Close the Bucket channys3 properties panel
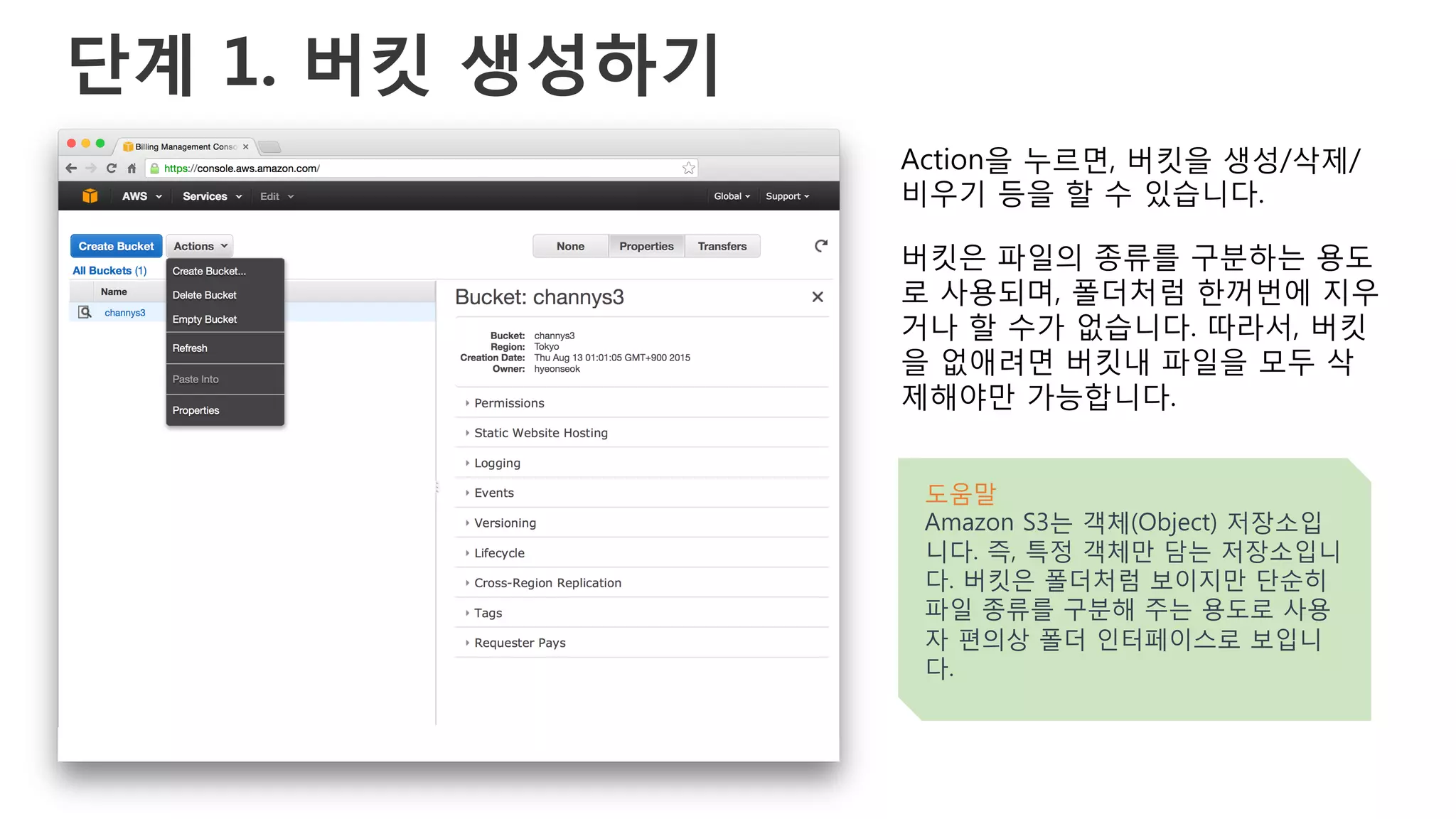 [818, 297]
